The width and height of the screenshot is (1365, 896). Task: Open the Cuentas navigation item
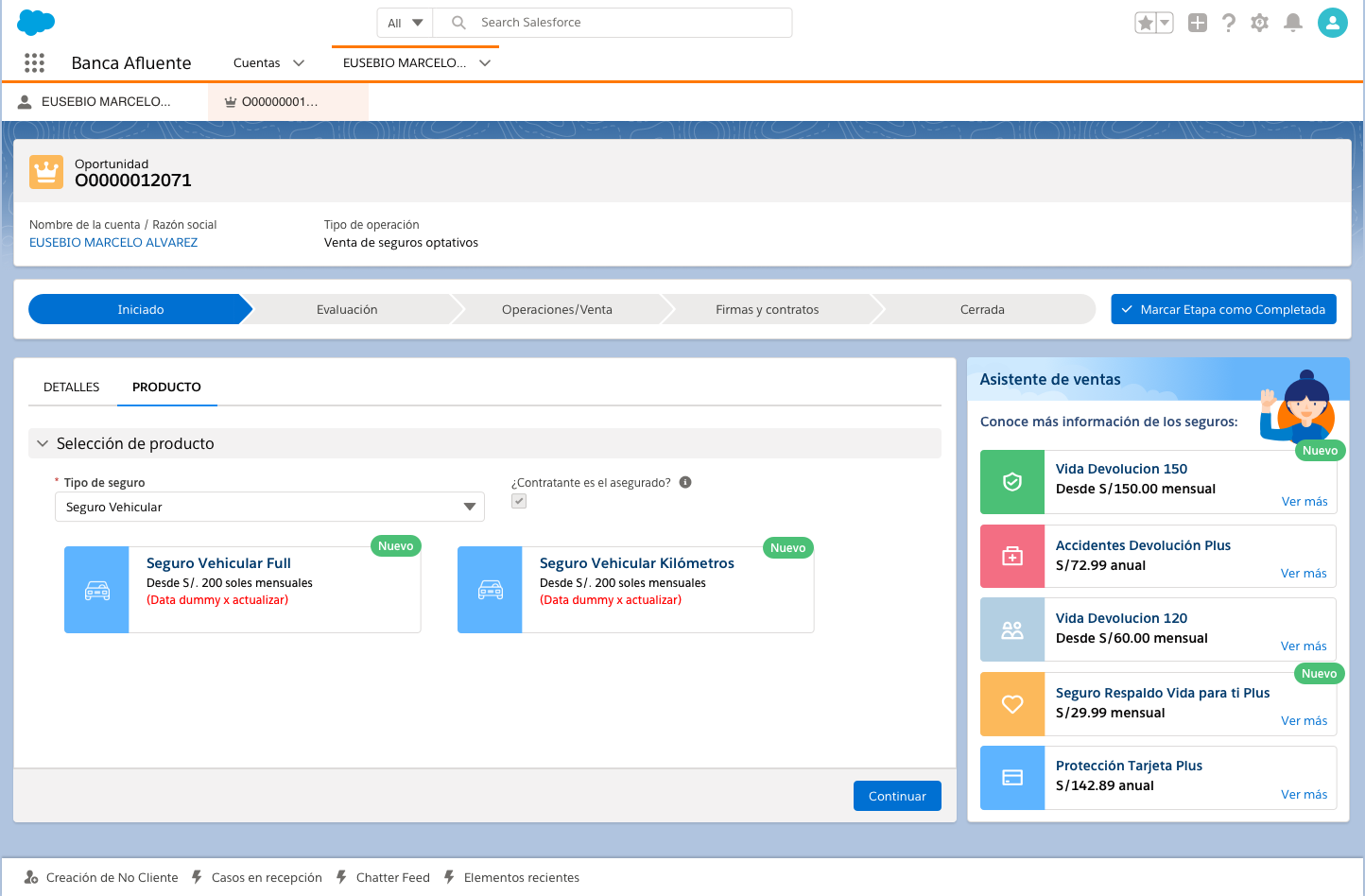pyautogui.click(x=257, y=63)
